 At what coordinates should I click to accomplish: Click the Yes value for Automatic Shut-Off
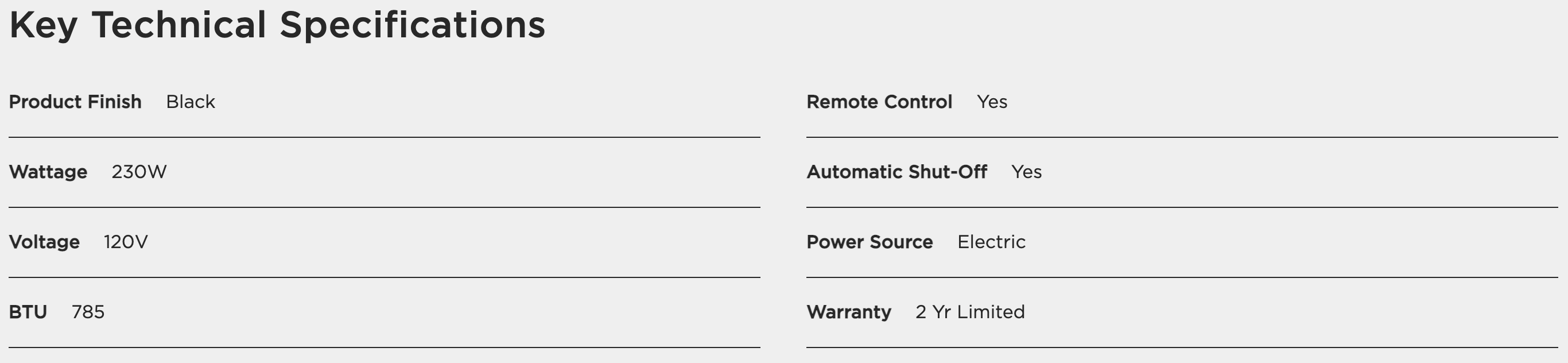coord(1027,172)
